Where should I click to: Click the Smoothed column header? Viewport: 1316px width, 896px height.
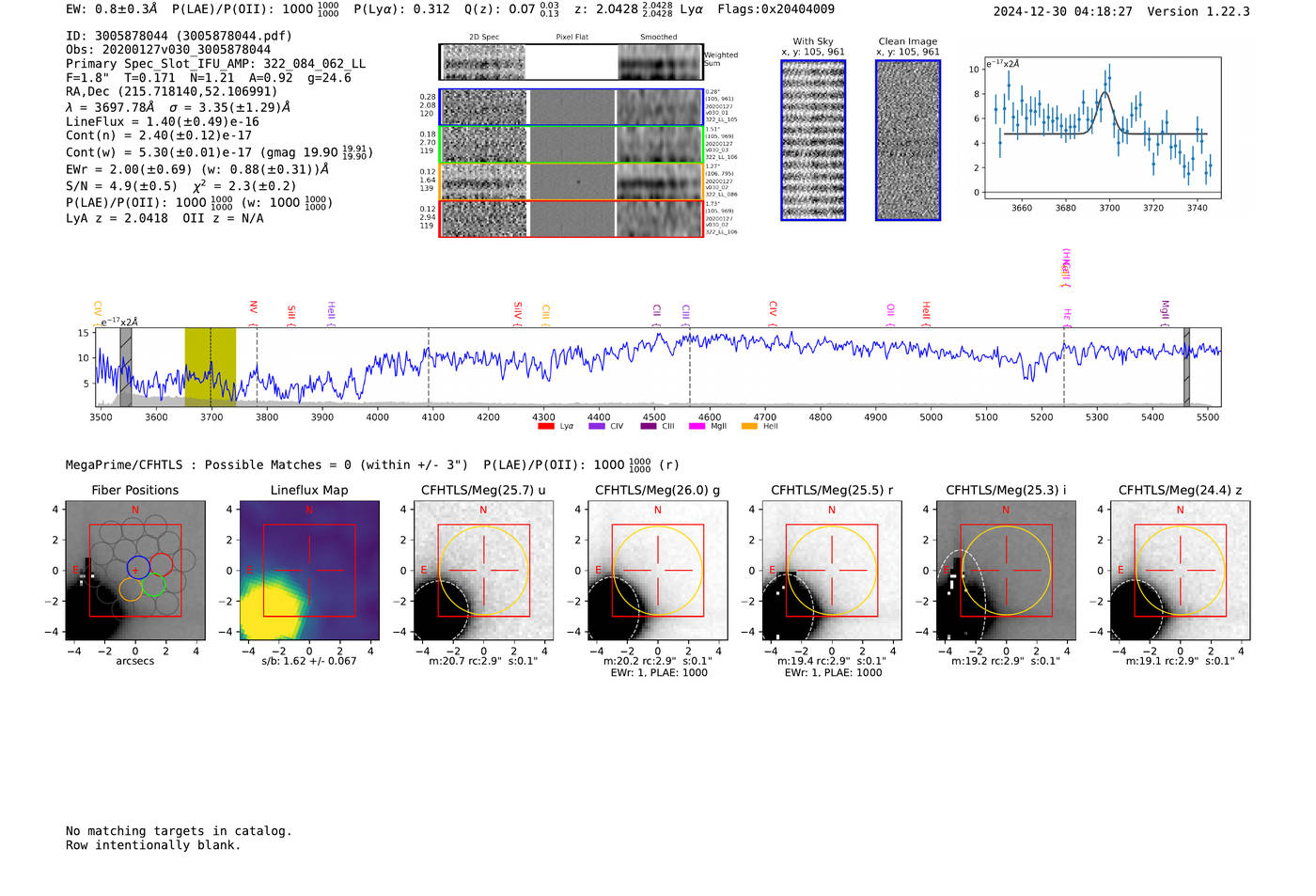click(658, 38)
